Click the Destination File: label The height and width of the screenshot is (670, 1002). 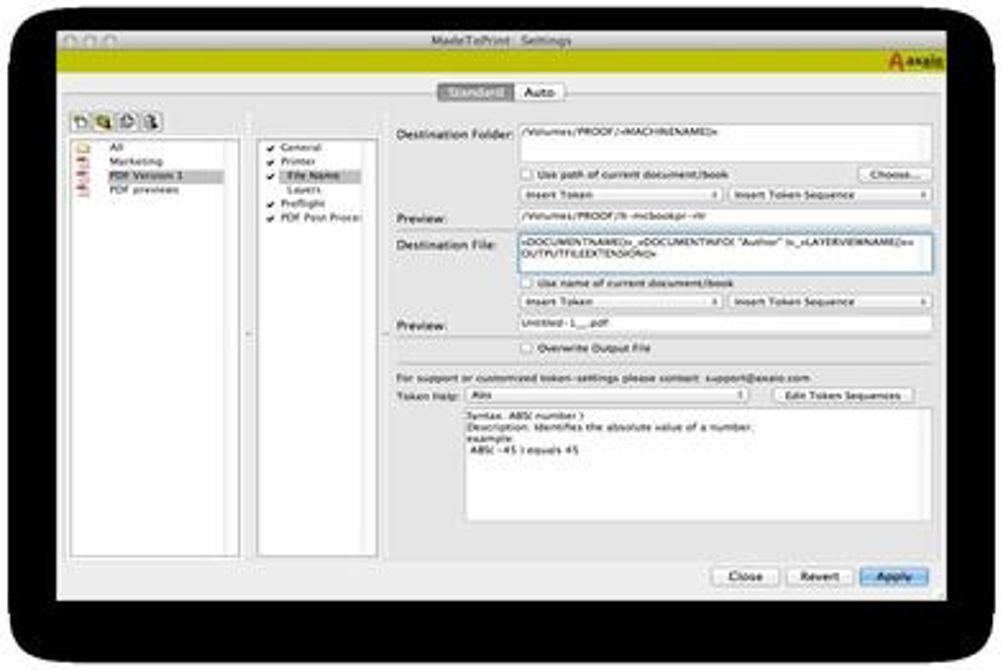point(446,245)
